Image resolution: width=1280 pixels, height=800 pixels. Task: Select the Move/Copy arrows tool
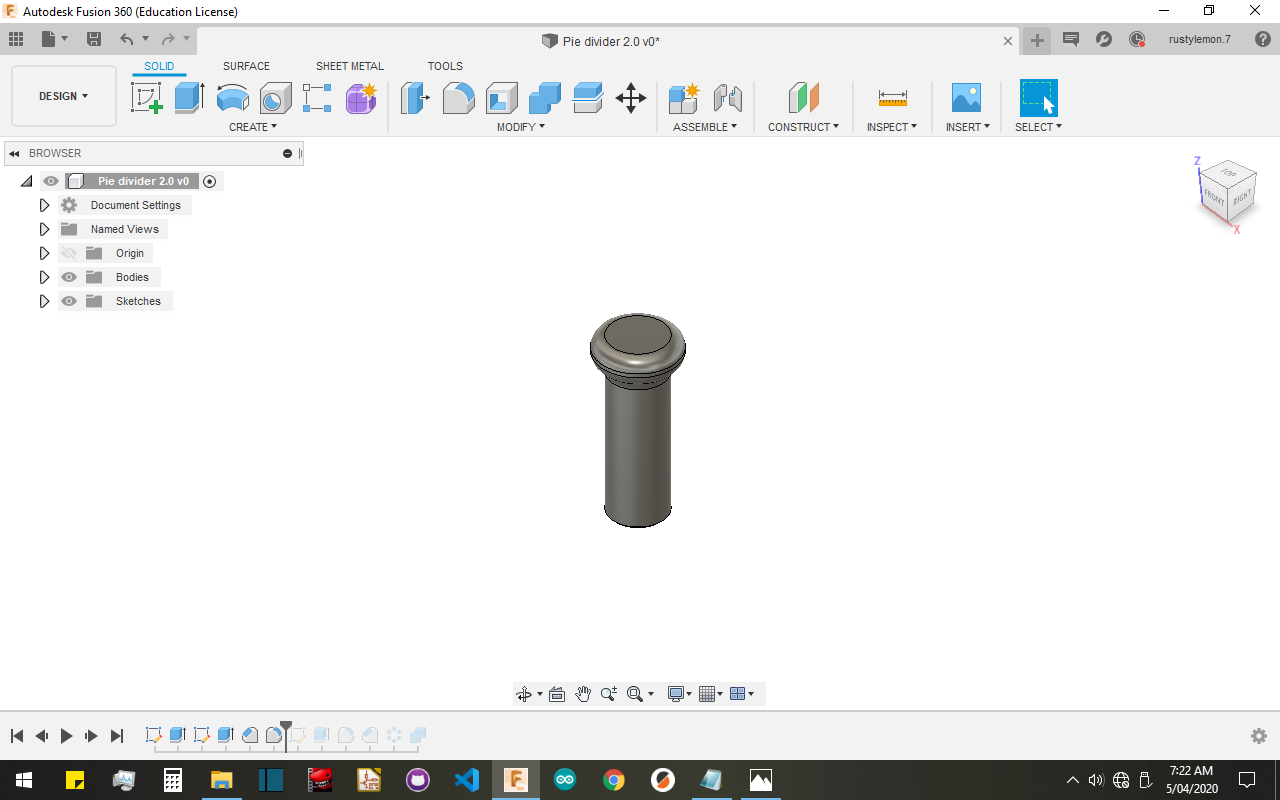631,98
